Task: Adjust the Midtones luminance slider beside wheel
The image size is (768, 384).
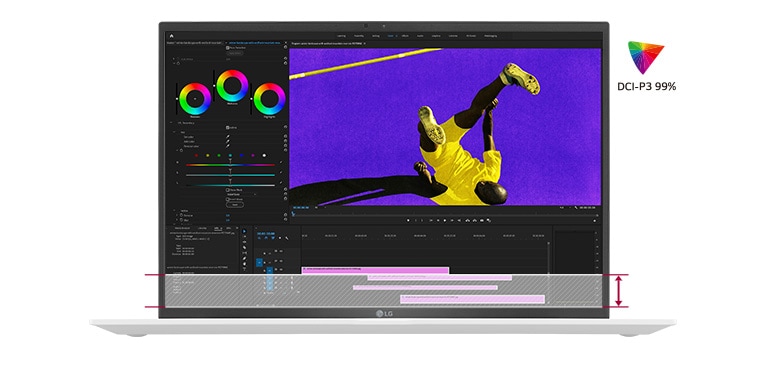Action: pos(214,86)
